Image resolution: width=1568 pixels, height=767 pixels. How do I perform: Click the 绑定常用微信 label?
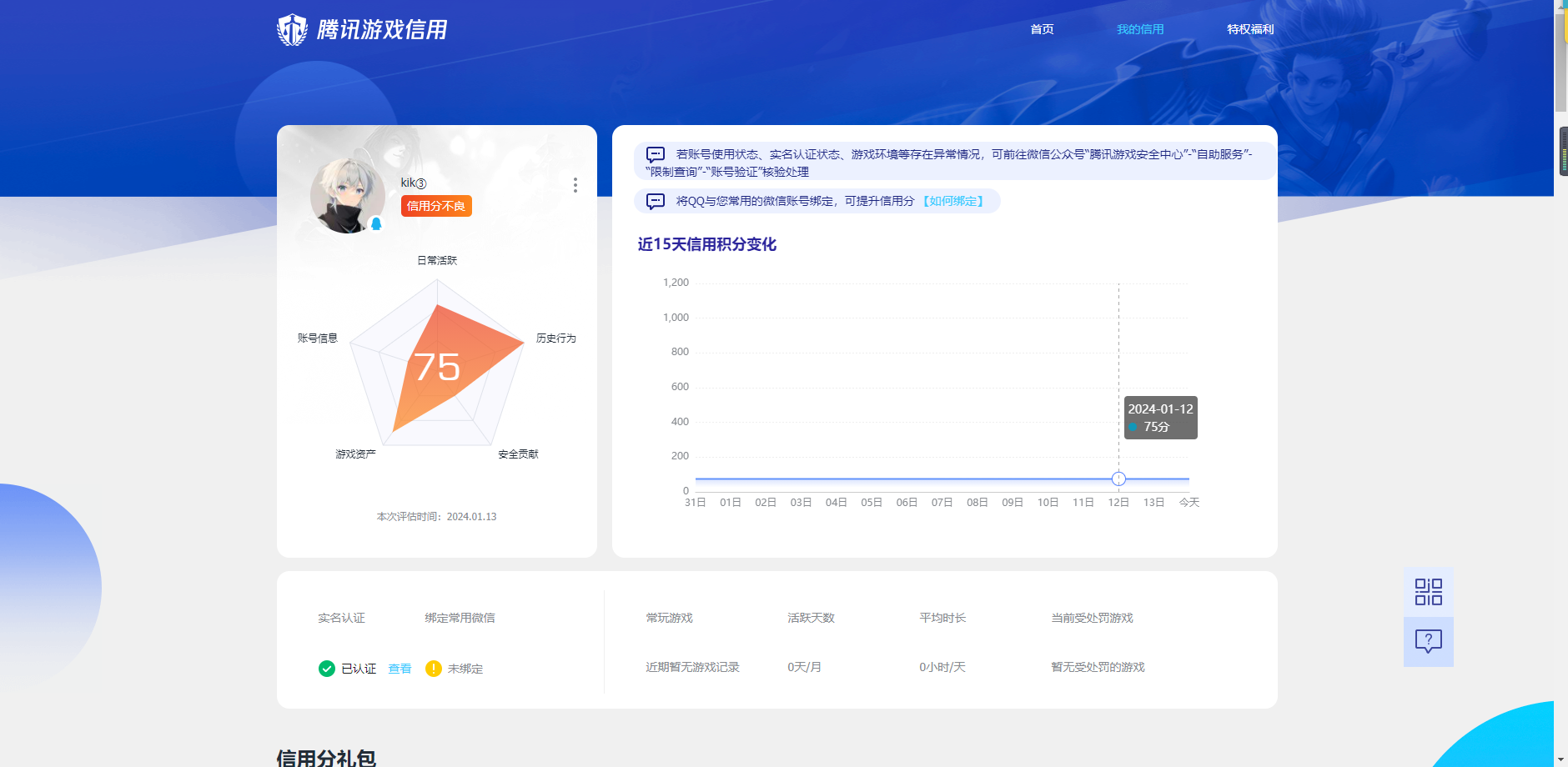[460, 618]
